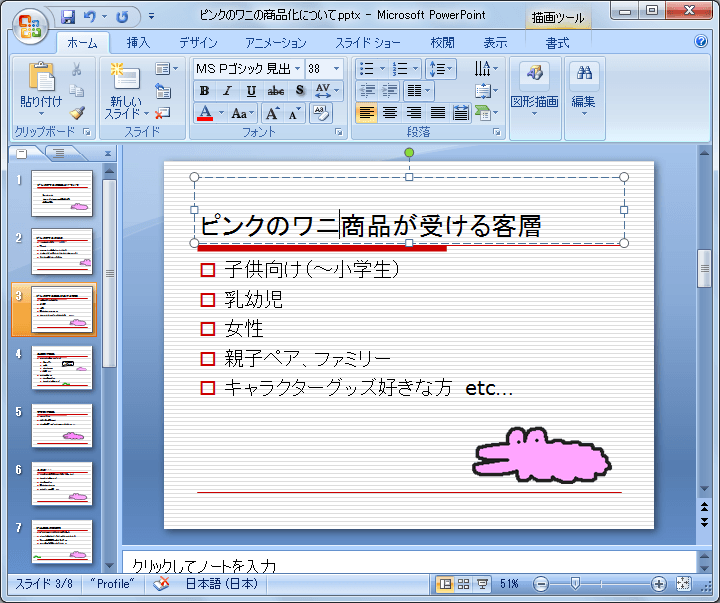Center align the text
The image size is (720, 603).
(x=390, y=113)
